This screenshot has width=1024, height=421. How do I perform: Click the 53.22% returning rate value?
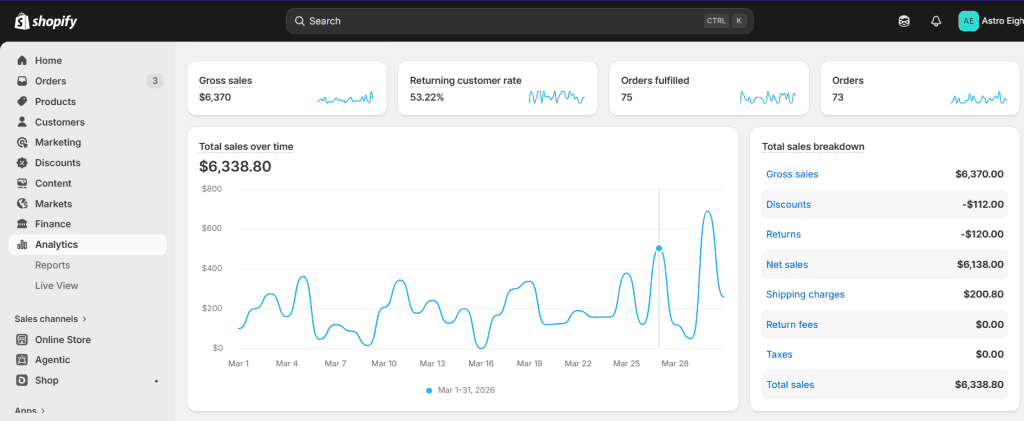click(427, 97)
